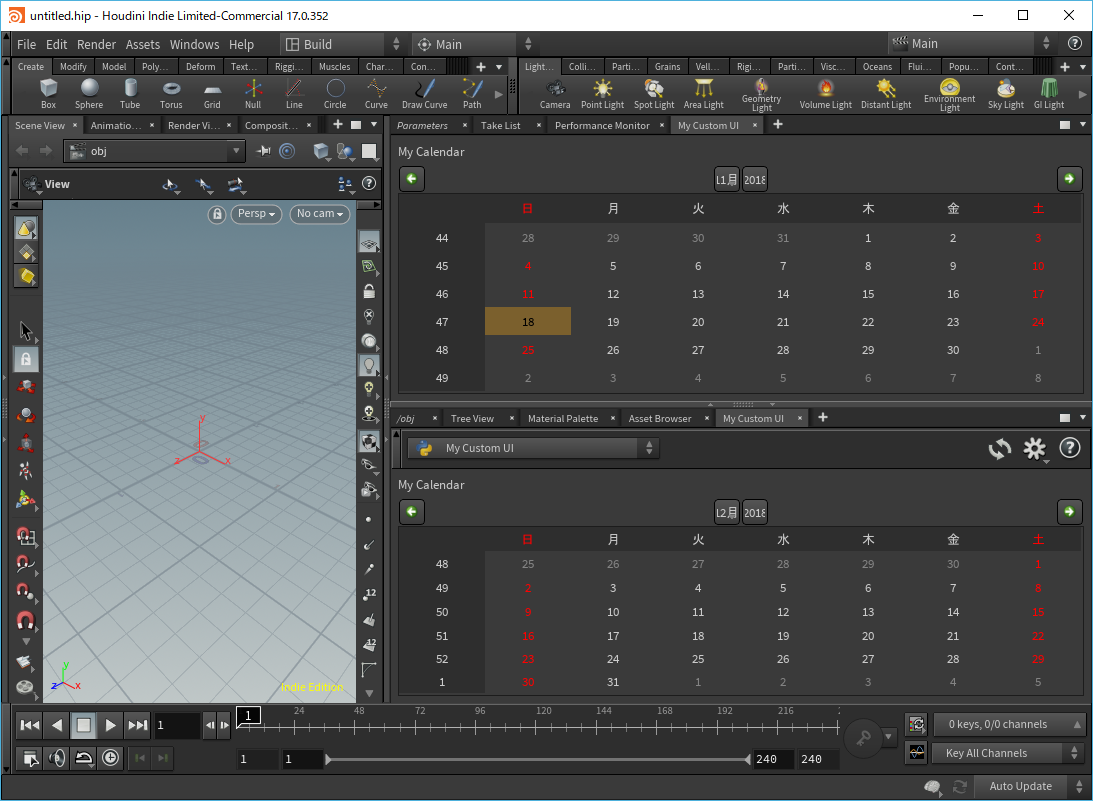
Task: Open the gear settings in Python panel
Action: pyautogui.click(x=1034, y=449)
